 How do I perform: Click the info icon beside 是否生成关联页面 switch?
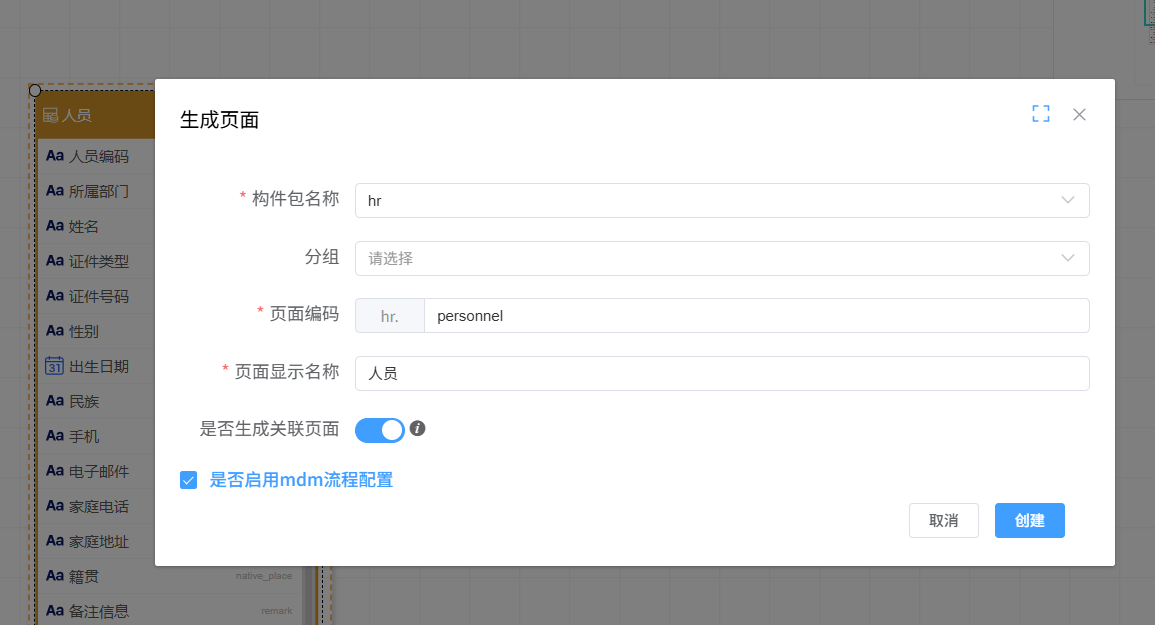pos(418,428)
